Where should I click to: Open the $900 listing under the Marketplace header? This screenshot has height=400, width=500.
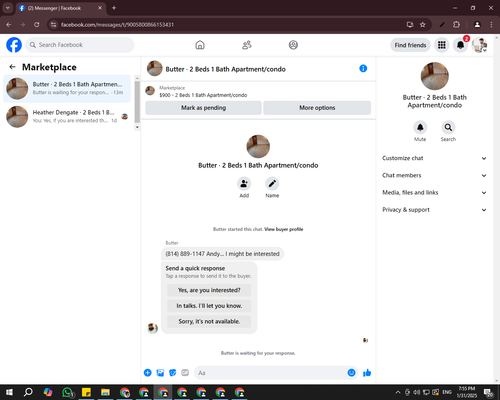(203, 95)
